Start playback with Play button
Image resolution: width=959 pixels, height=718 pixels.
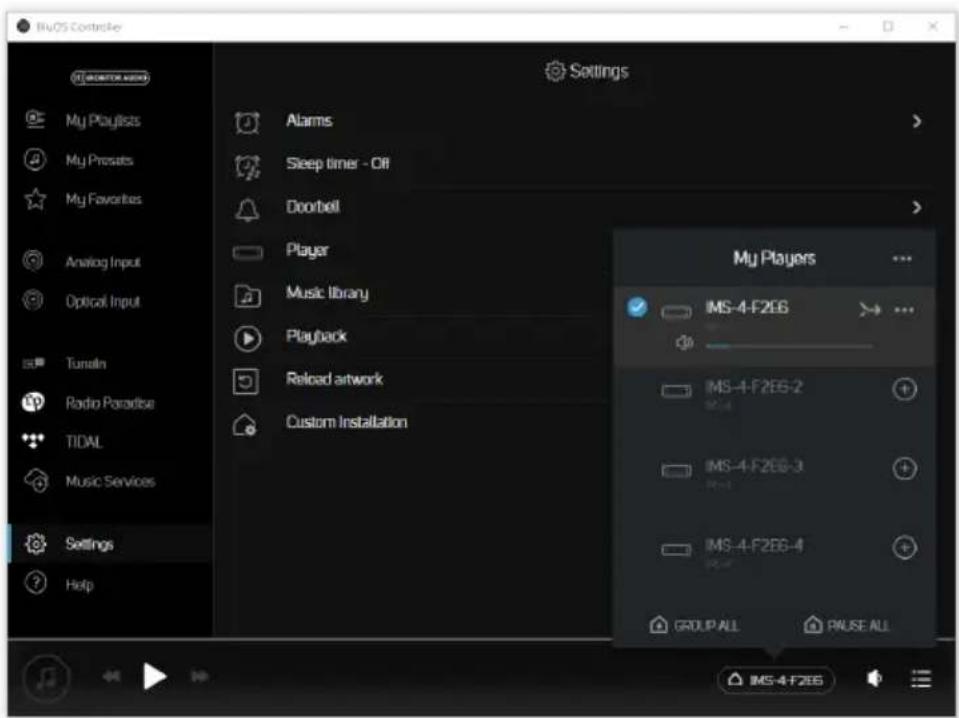tap(154, 676)
